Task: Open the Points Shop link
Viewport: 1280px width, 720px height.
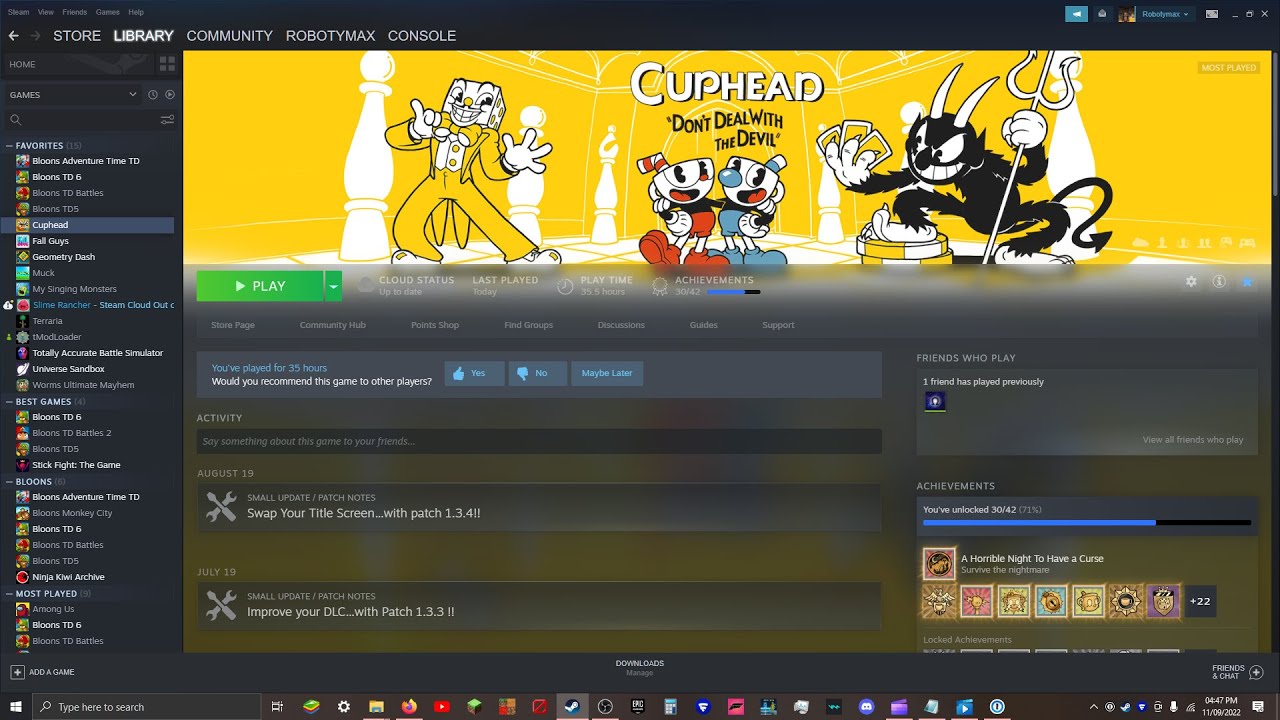Action: (435, 325)
